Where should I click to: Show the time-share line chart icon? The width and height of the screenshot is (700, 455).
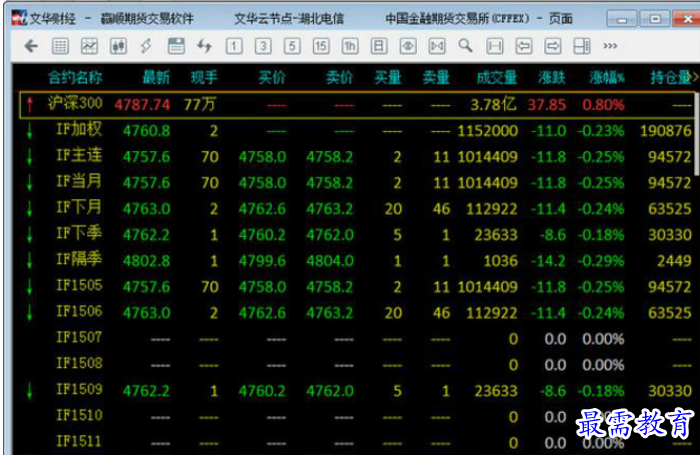89,46
